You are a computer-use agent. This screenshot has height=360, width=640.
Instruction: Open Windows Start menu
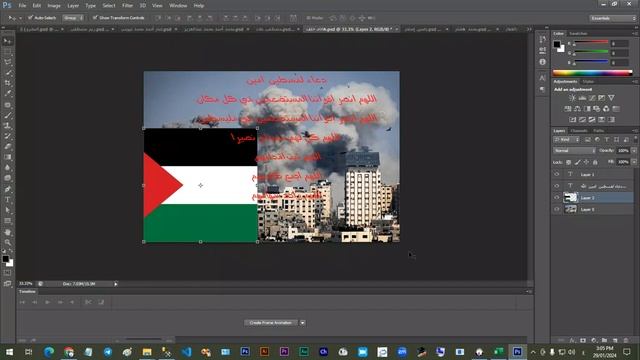pos(9,352)
